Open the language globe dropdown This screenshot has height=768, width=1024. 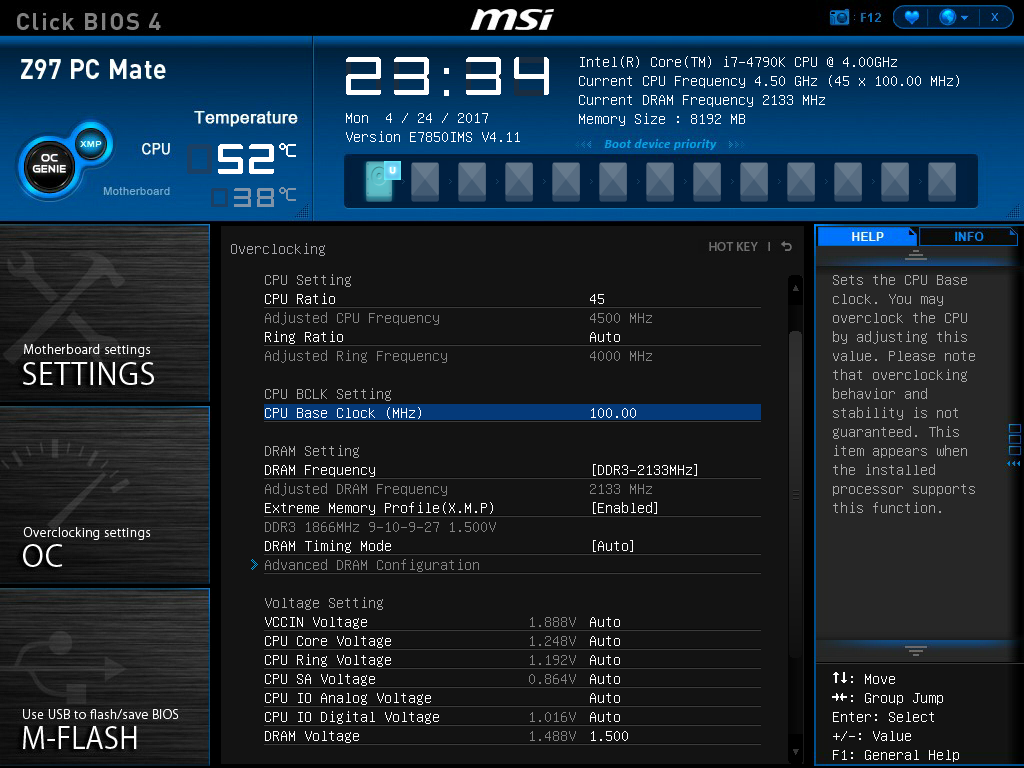(x=953, y=17)
